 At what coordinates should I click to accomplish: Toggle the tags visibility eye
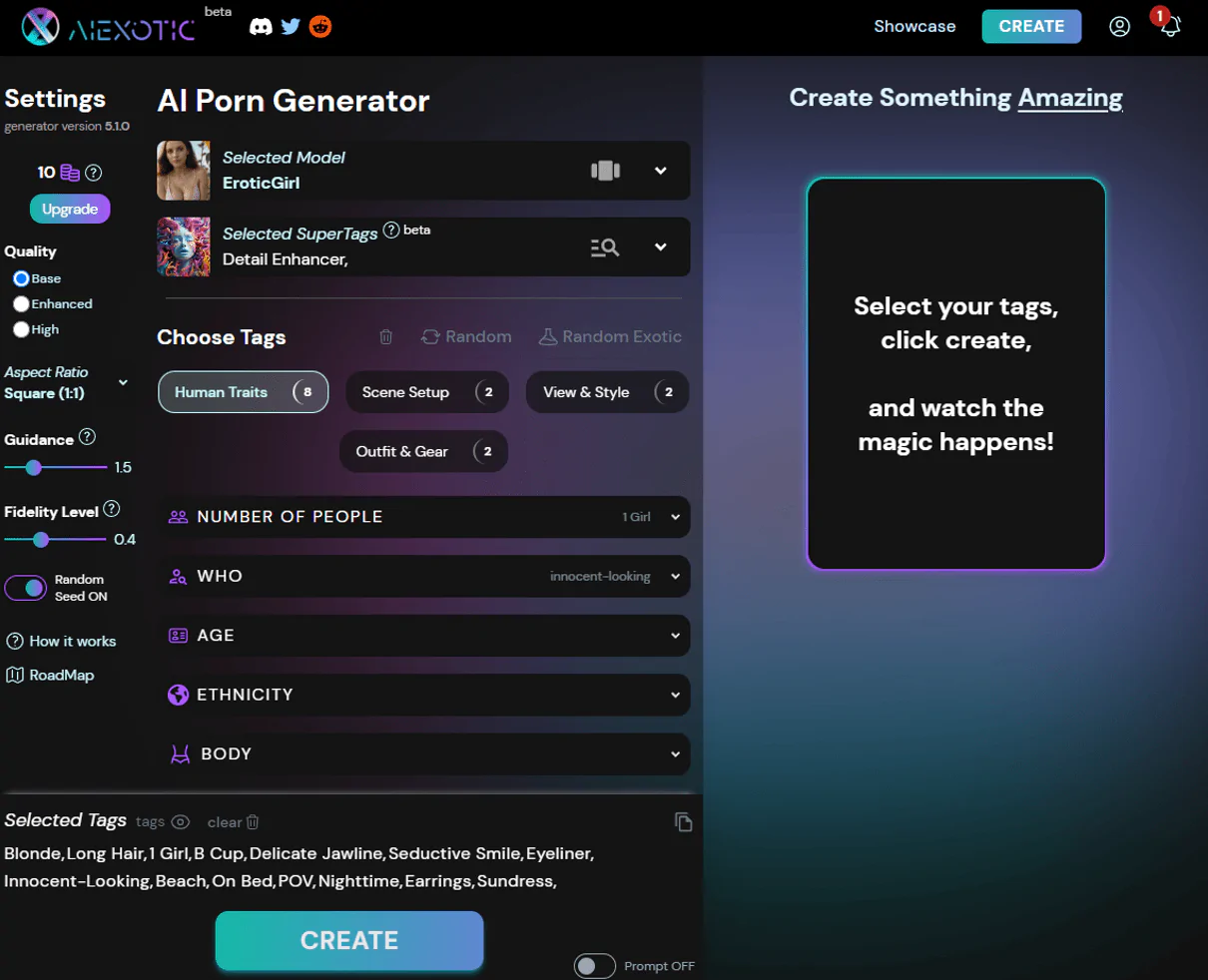click(181, 822)
